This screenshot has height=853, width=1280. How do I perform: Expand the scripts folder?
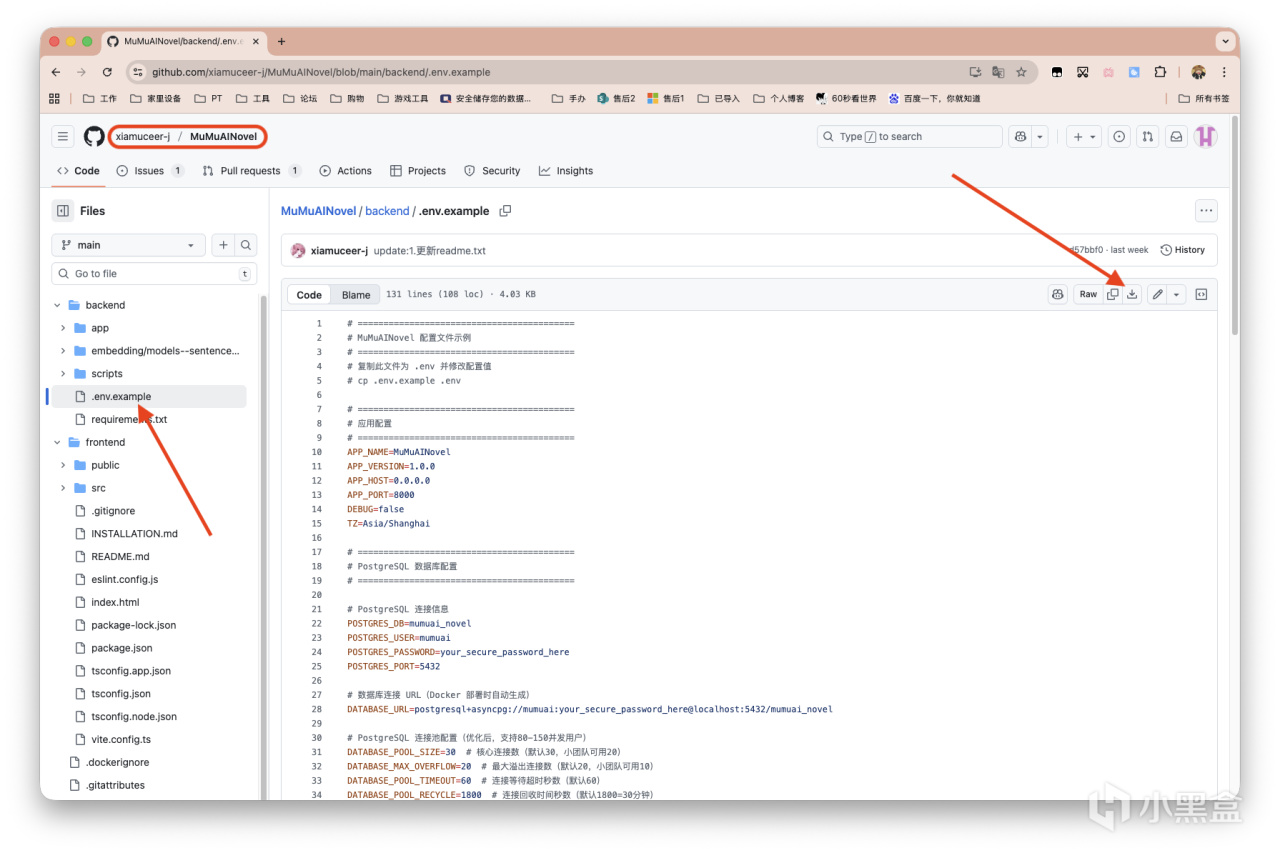pos(64,374)
